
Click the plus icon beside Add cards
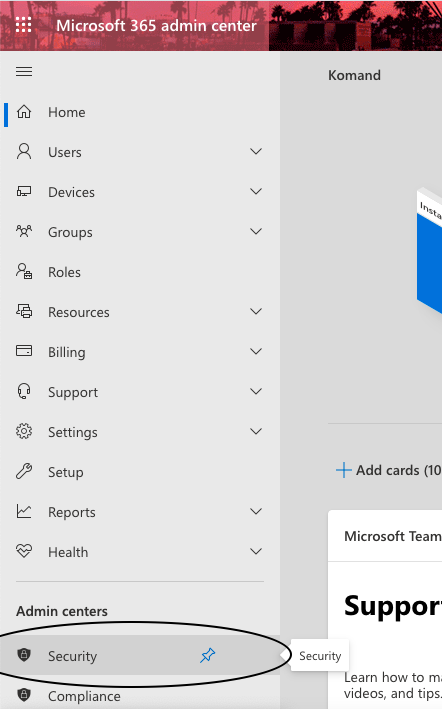click(343, 470)
